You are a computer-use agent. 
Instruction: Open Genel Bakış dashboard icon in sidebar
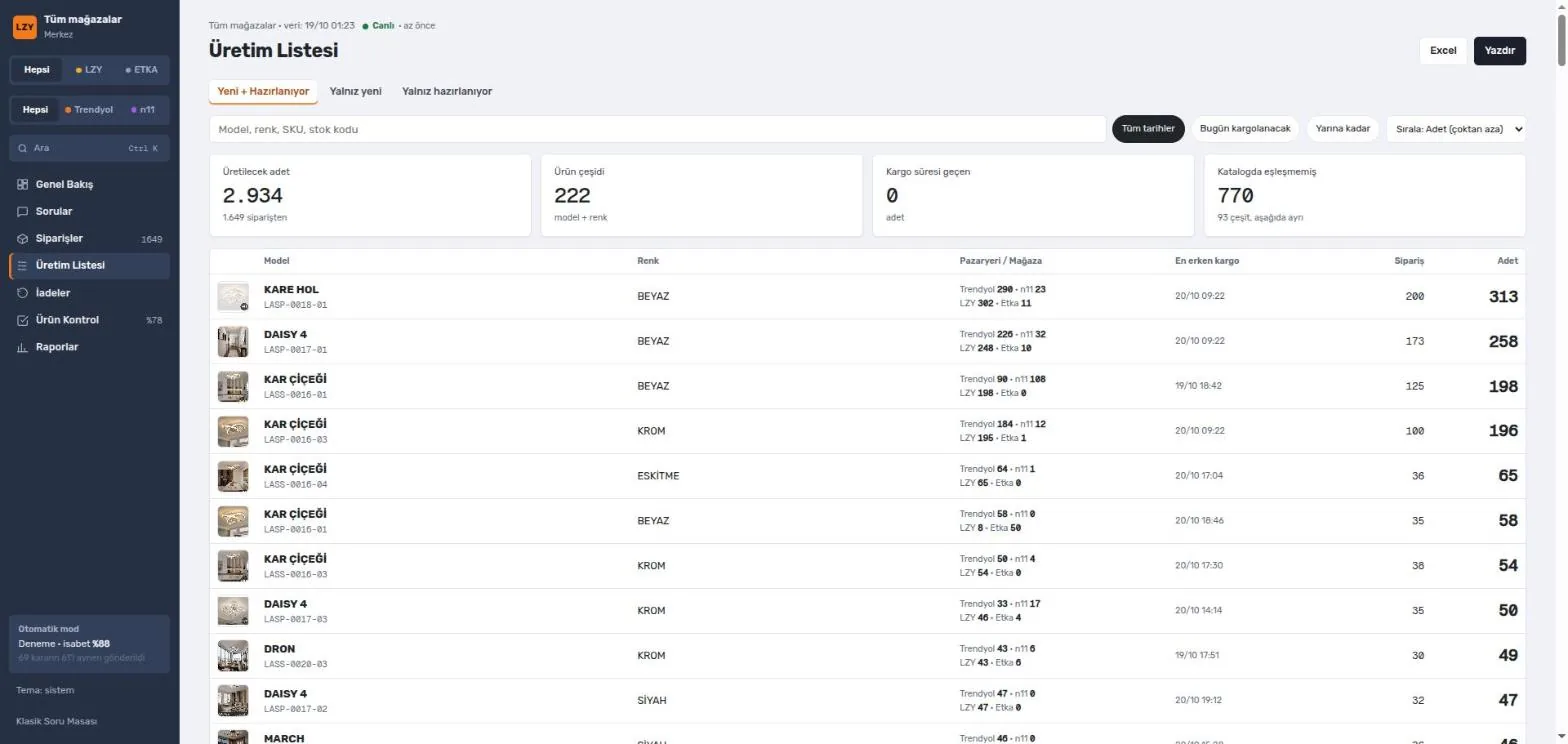tap(23, 185)
